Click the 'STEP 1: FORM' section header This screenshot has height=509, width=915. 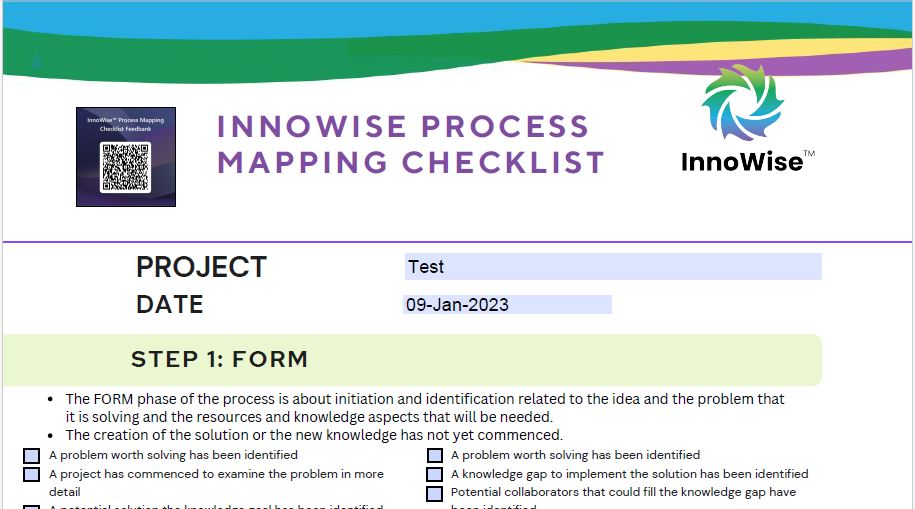pyautogui.click(x=219, y=359)
